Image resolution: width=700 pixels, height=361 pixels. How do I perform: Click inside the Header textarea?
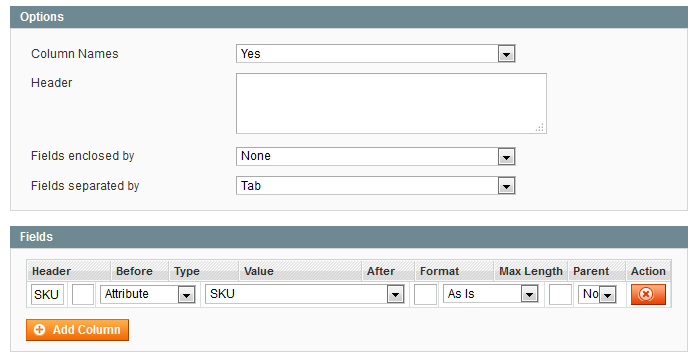coord(391,104)
